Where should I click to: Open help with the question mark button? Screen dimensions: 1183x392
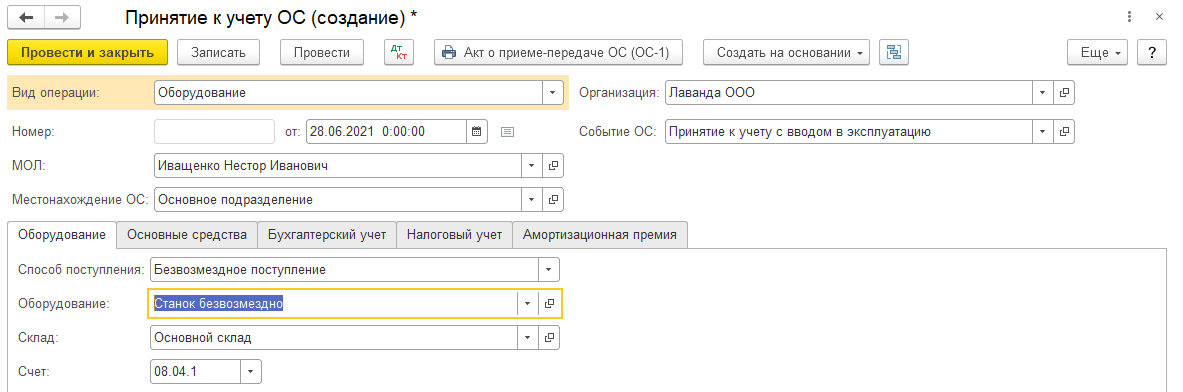pos(1152,52)
